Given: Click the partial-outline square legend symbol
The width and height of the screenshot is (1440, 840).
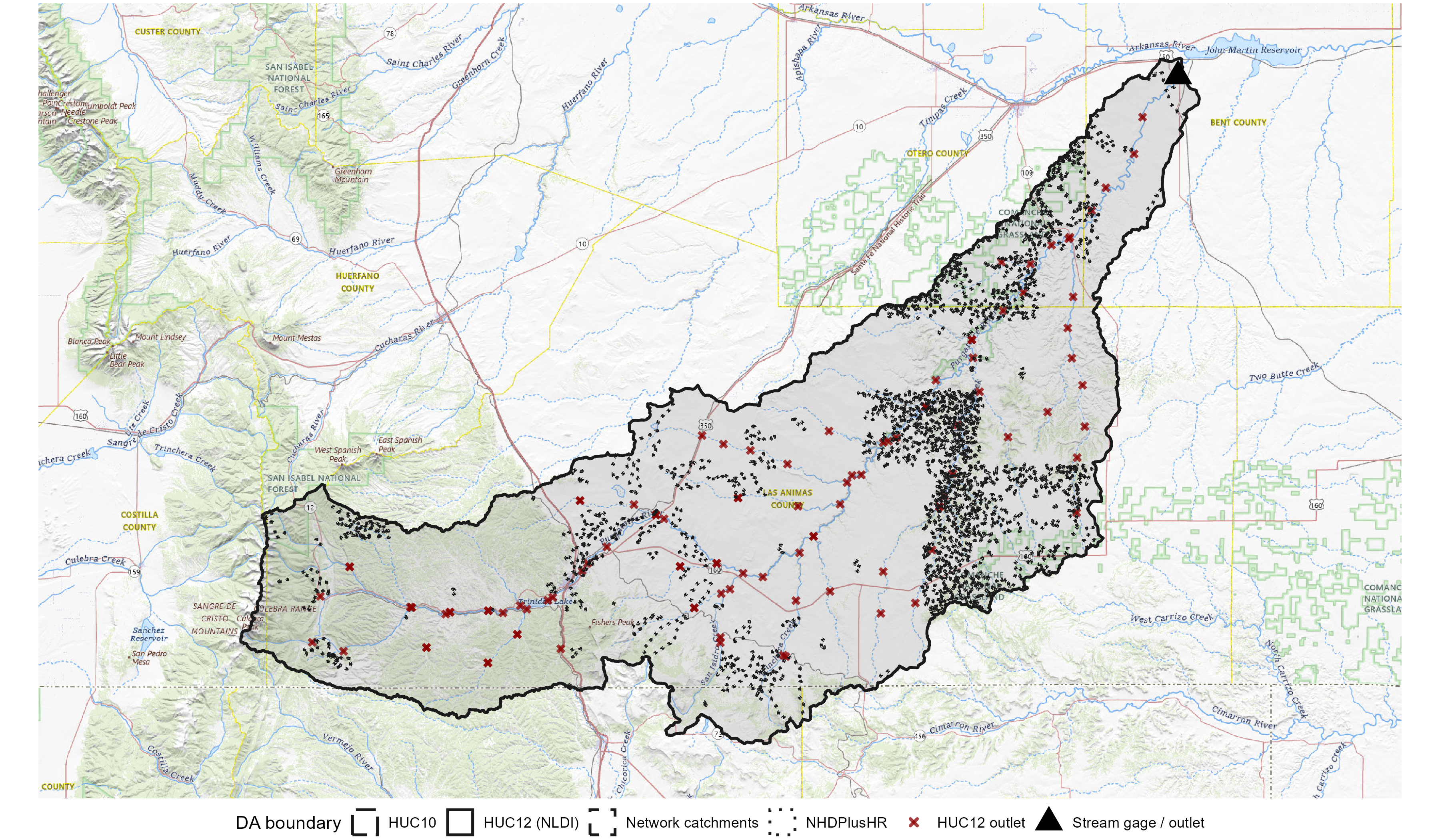Looking at the screenshot, I should 364,822.
